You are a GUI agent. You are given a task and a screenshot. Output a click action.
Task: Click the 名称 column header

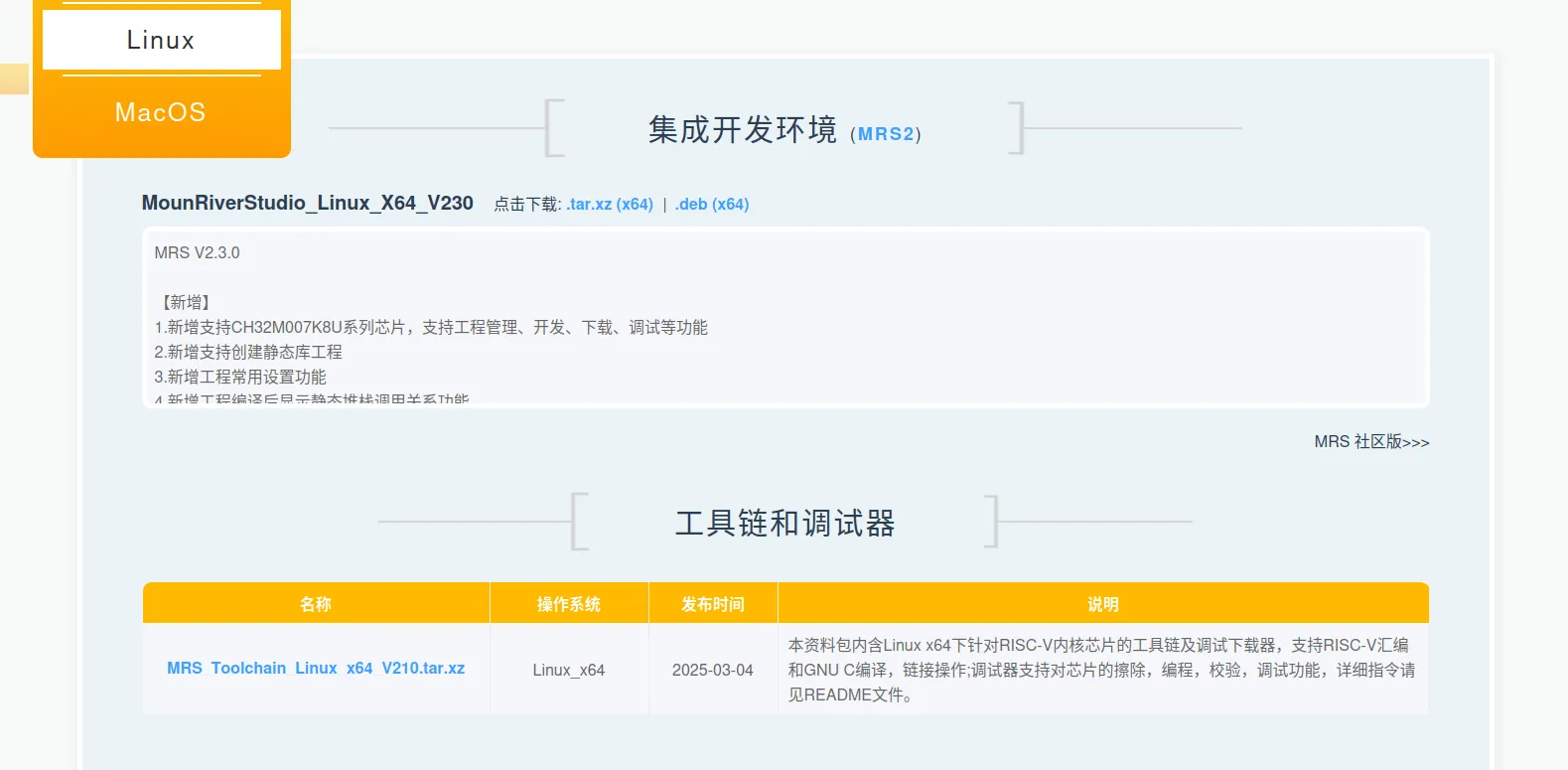316,603
